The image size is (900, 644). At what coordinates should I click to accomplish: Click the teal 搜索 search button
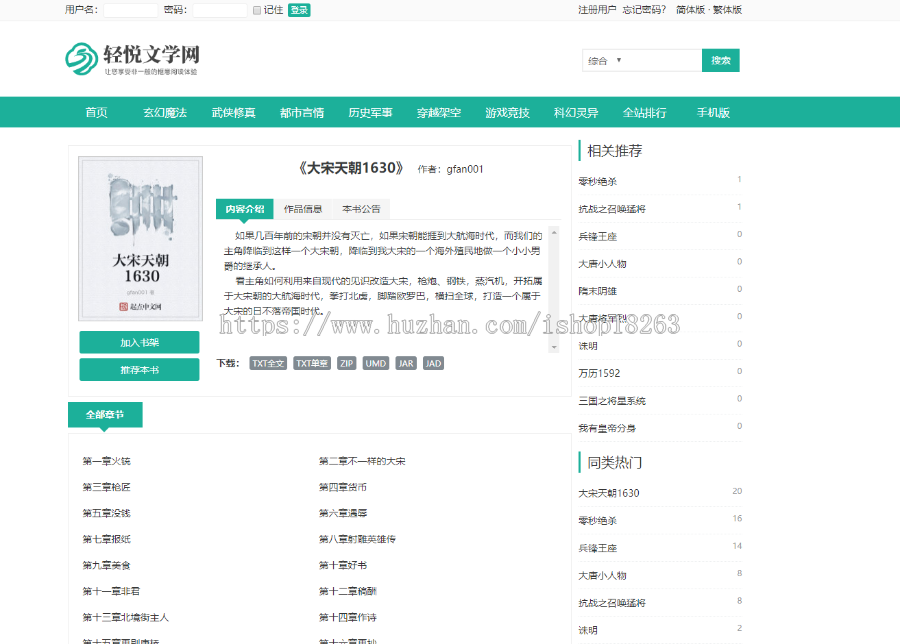pyautogui.click(x=720, y=60)
